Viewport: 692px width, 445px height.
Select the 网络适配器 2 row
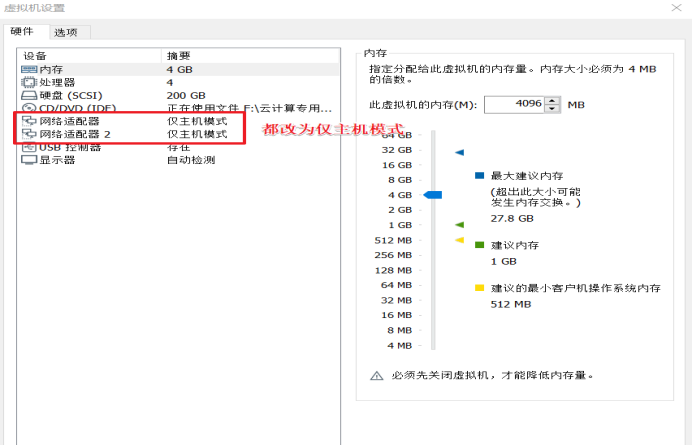[x=179, y=134]
